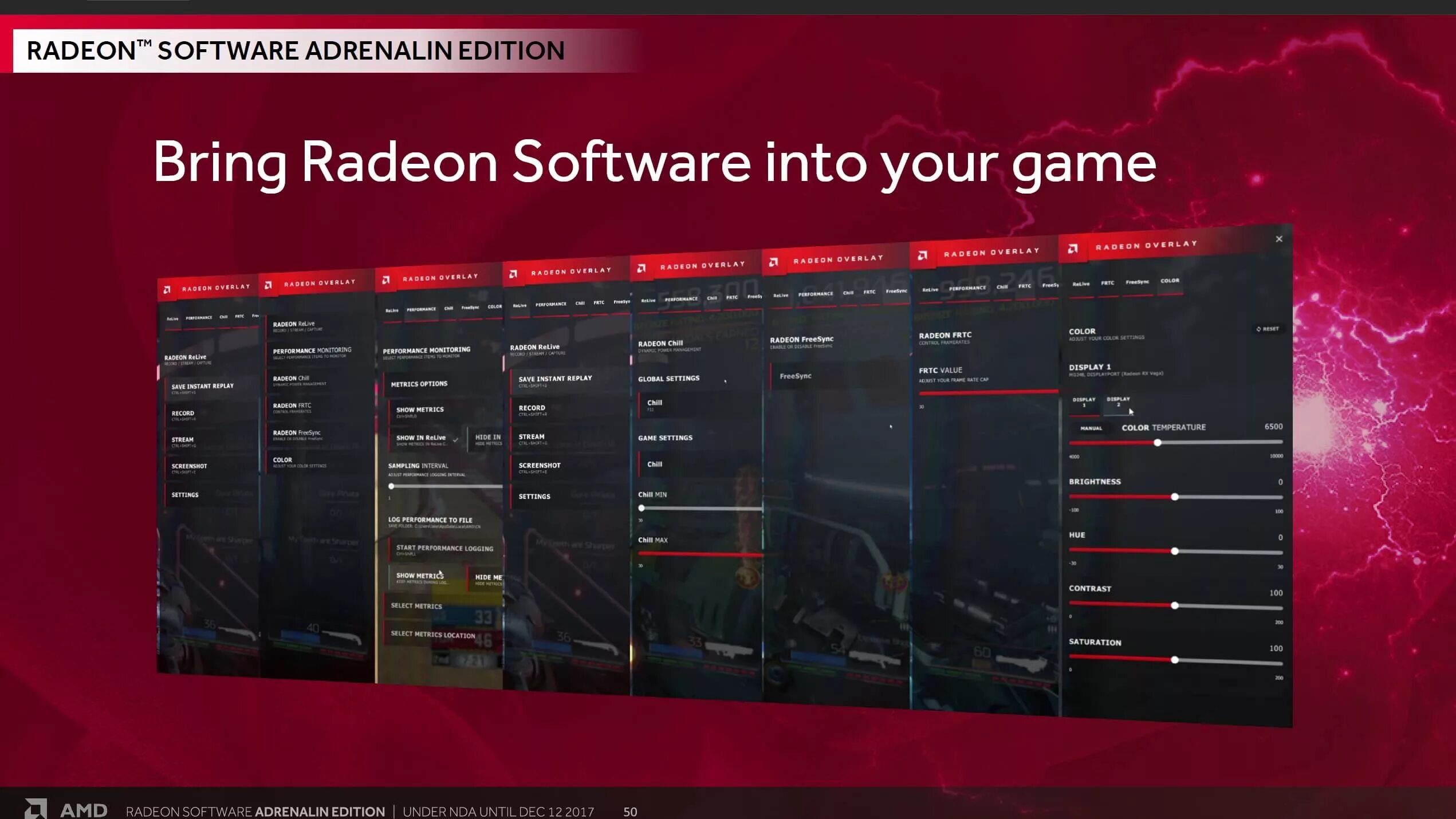Click Save Instant Replay in the leftmost panel
The image size is (1456, 819).
tap(211, 388)
